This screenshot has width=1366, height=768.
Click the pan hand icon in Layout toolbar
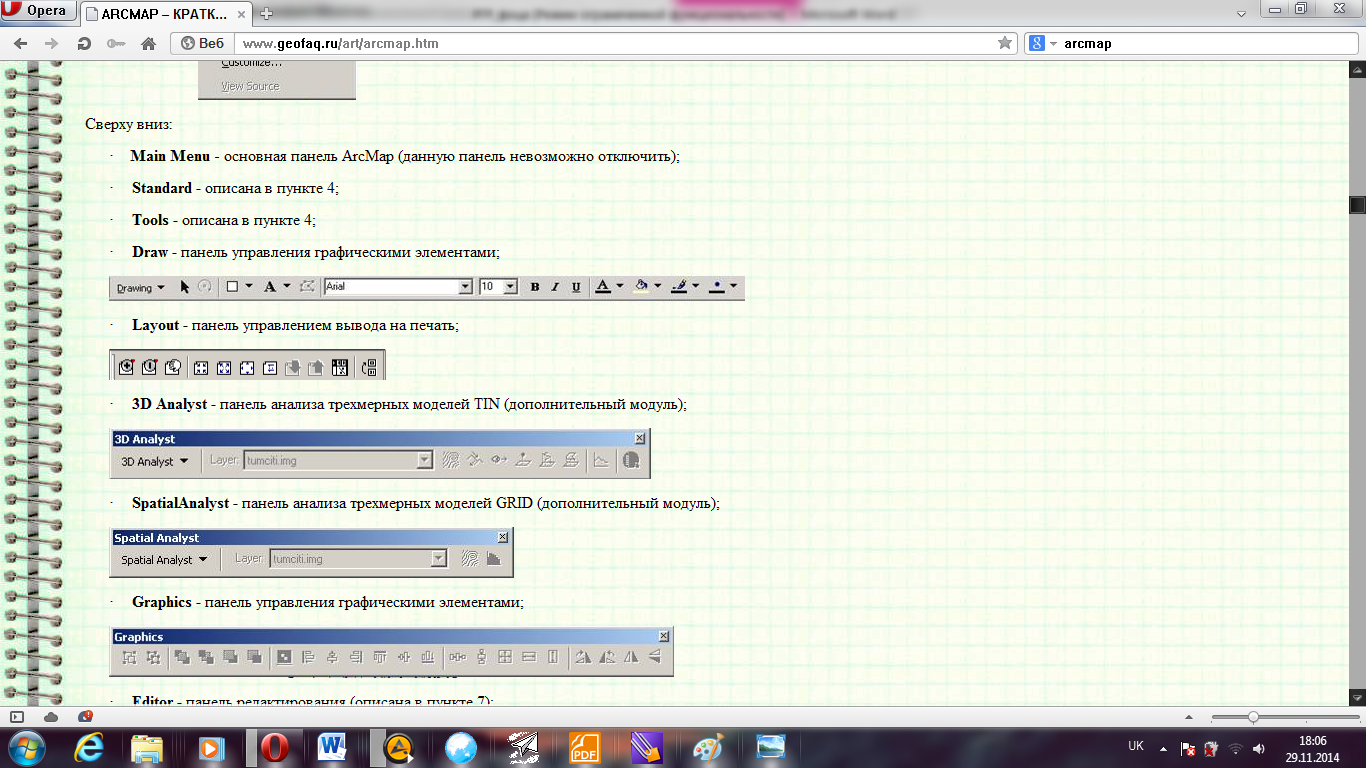(x=173, y=367)
